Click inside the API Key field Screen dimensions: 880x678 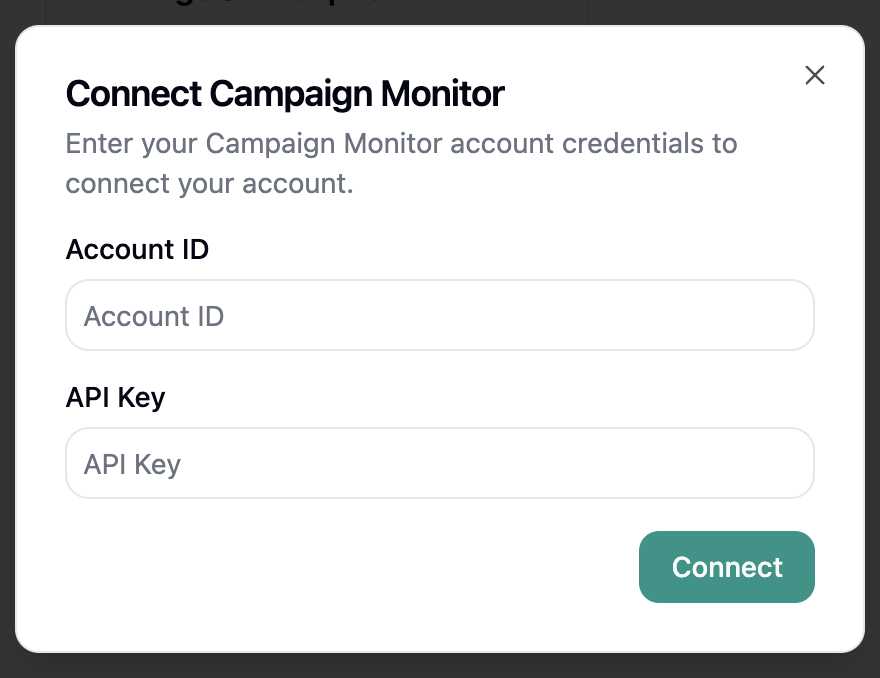click(x=440, y=463)
